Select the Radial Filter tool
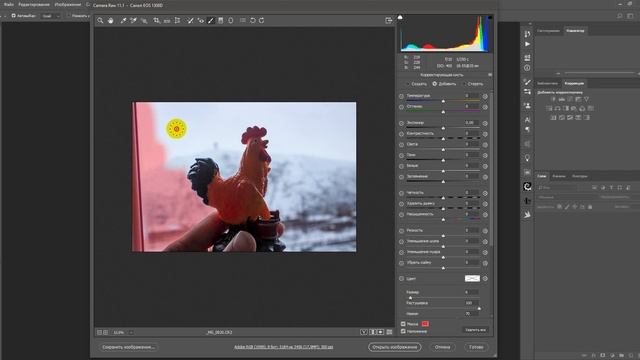The image size is (640, 360). (x=231, y=20)
